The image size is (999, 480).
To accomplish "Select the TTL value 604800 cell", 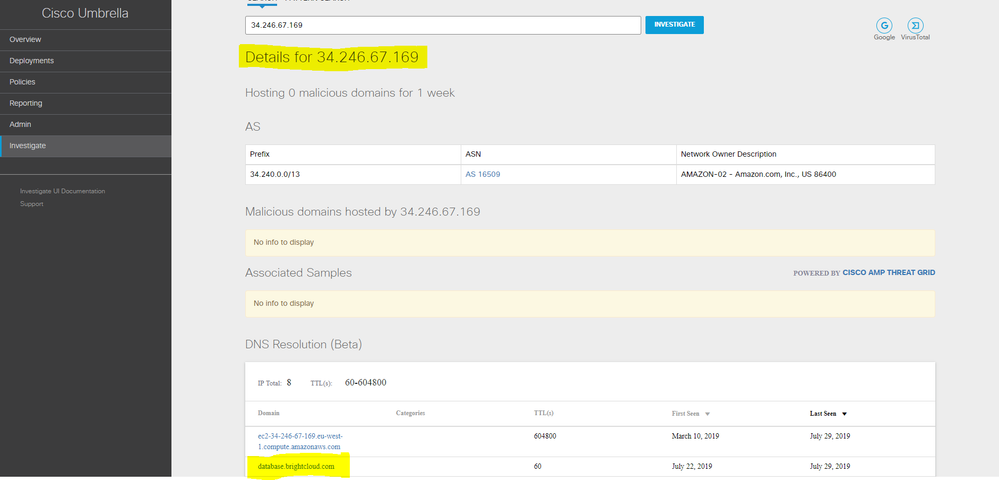I will click(547, 437).
